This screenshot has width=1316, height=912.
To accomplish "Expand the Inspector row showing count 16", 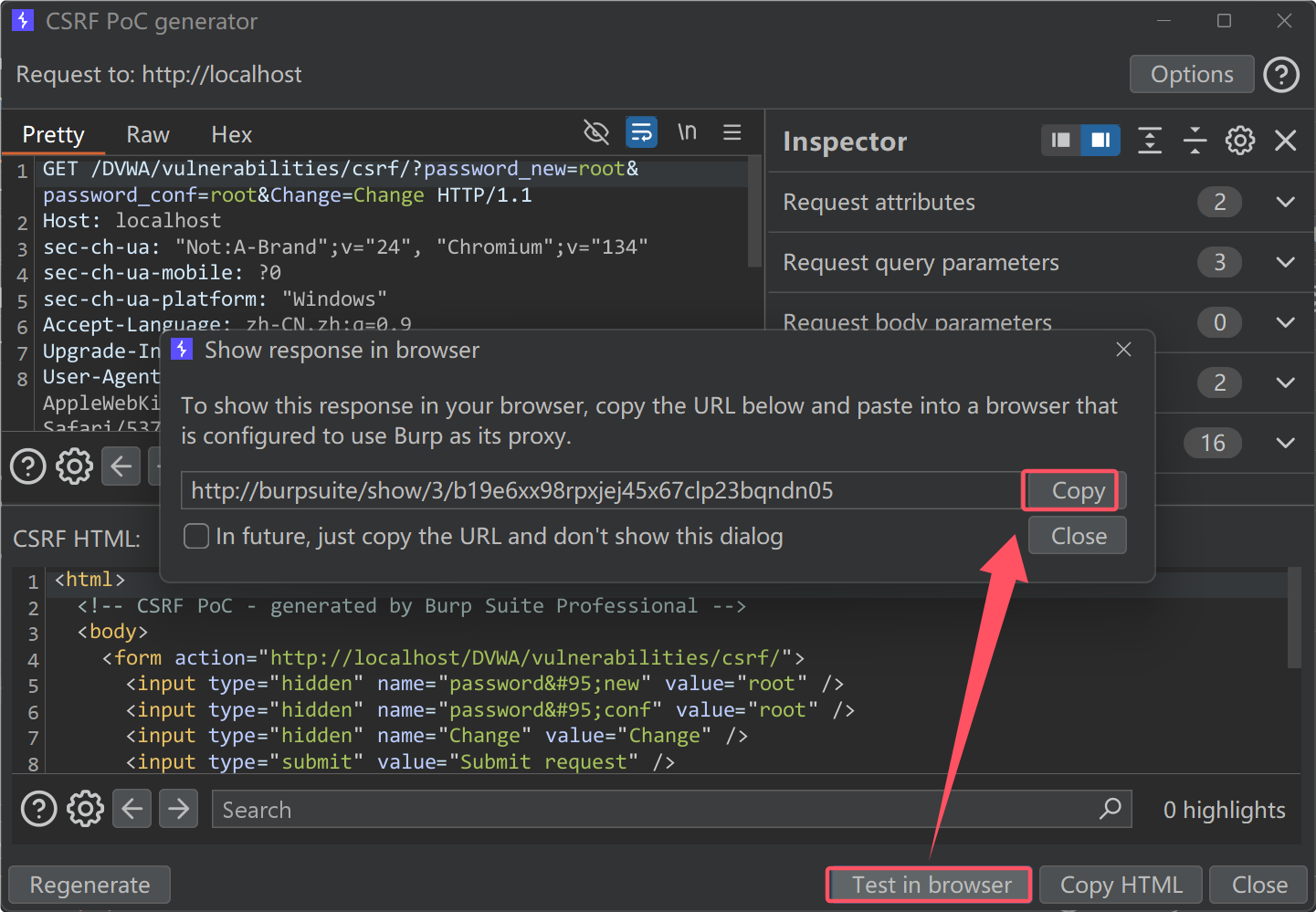I will click(x=1285, y=443).
